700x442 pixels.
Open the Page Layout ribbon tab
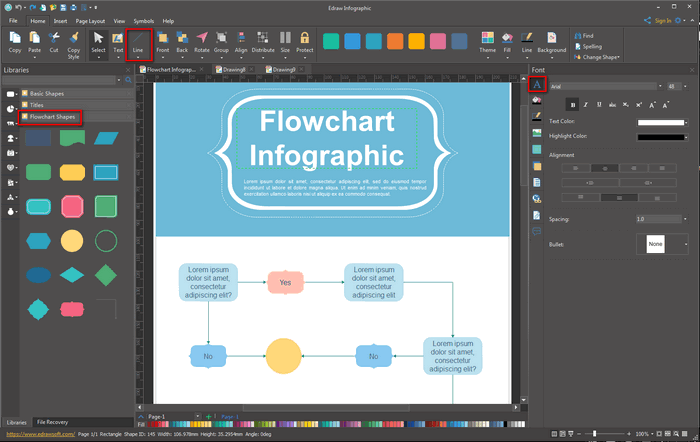click(x=89, y=20)
